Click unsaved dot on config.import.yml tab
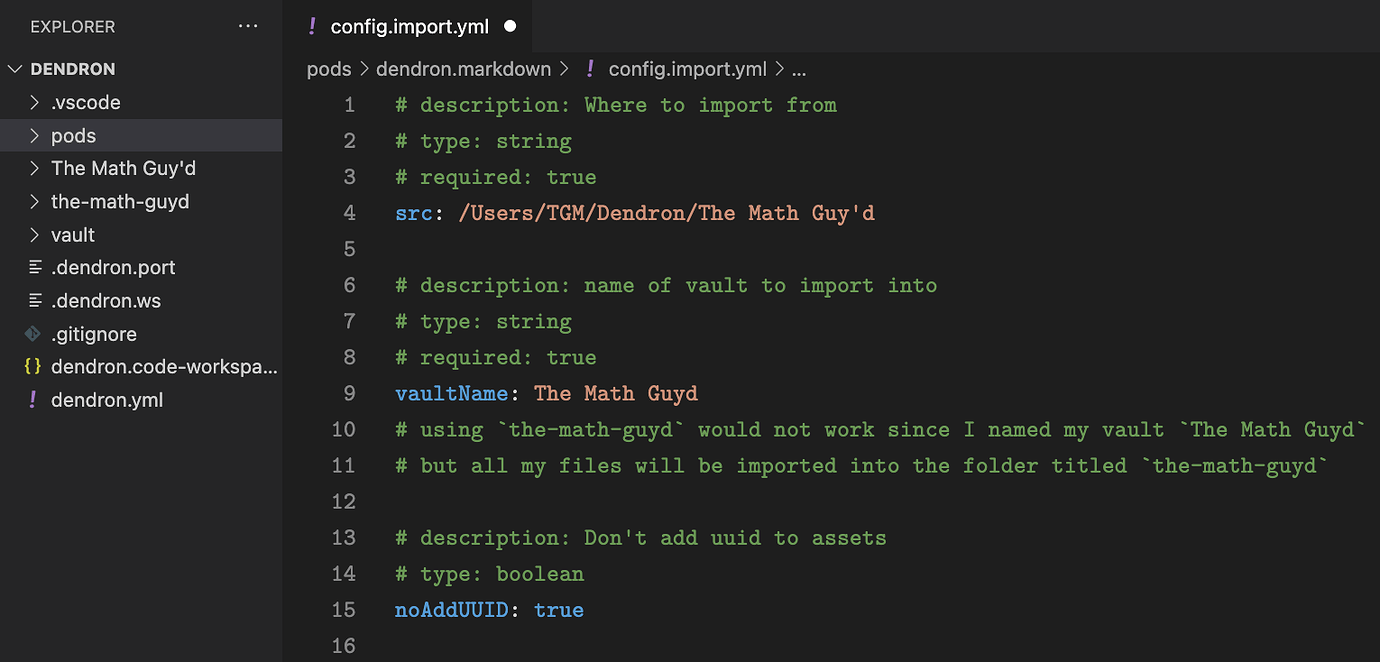 [x=510, y=27]
